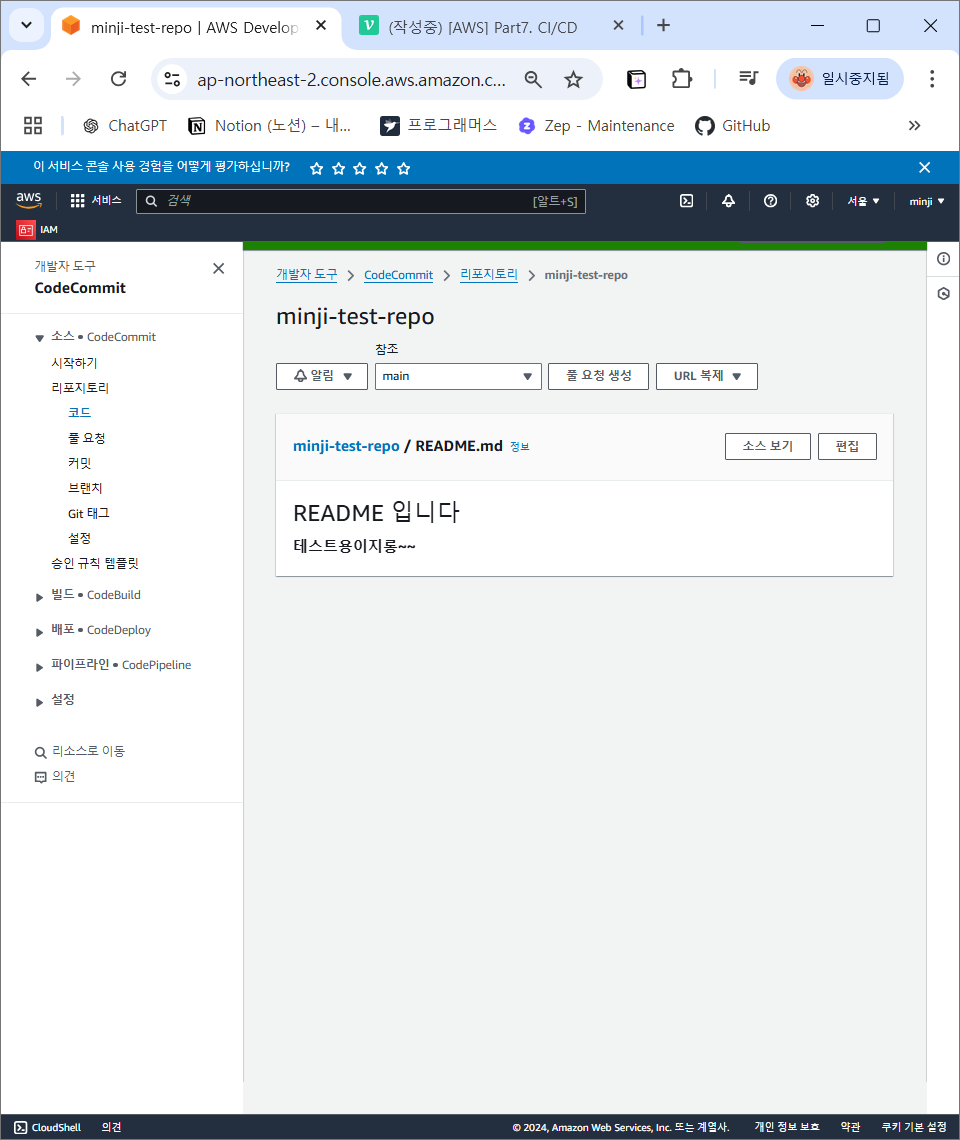Open the URL 복제 clone dropdown
960x1140 pixels.
(x=707, y=377)
